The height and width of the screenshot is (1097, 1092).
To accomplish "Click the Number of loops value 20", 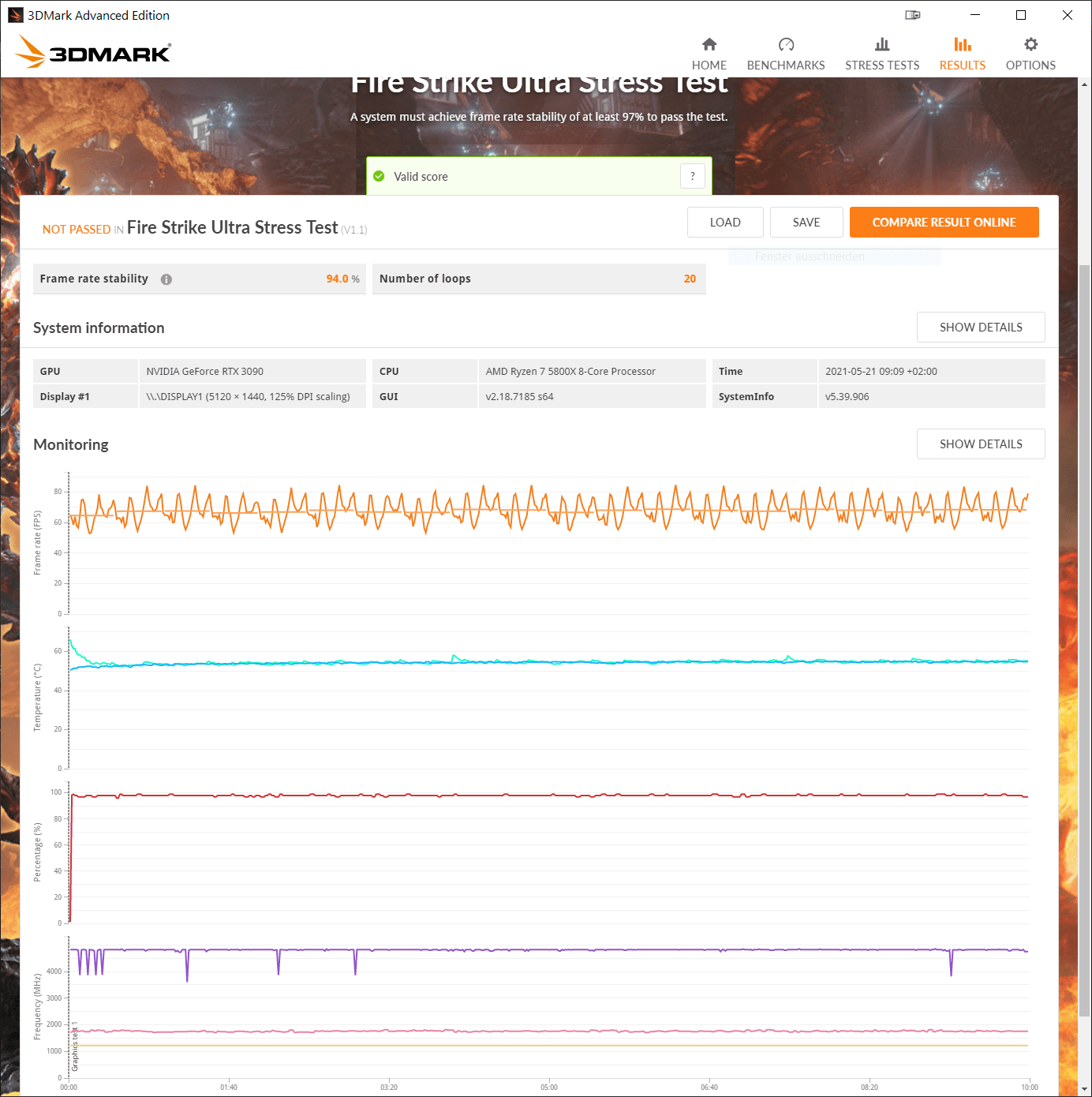I will pyautogui.click(x=690, y=279).
